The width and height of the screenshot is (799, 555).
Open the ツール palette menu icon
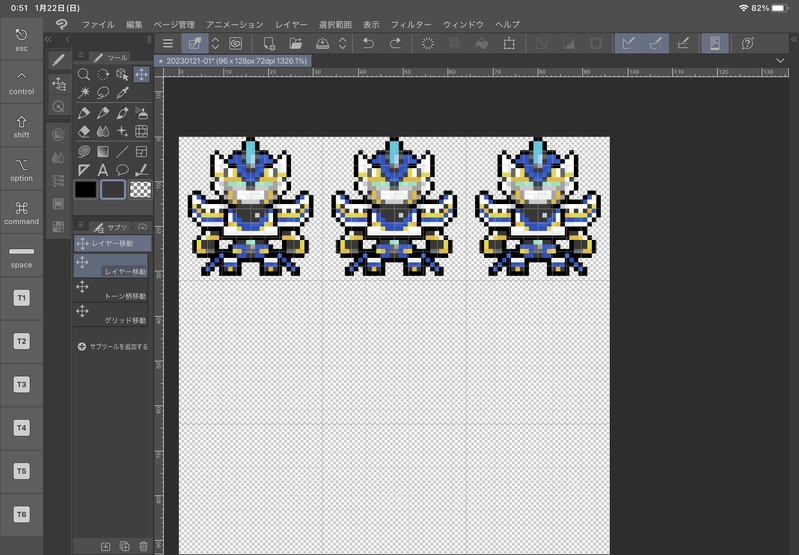[81, 55]
